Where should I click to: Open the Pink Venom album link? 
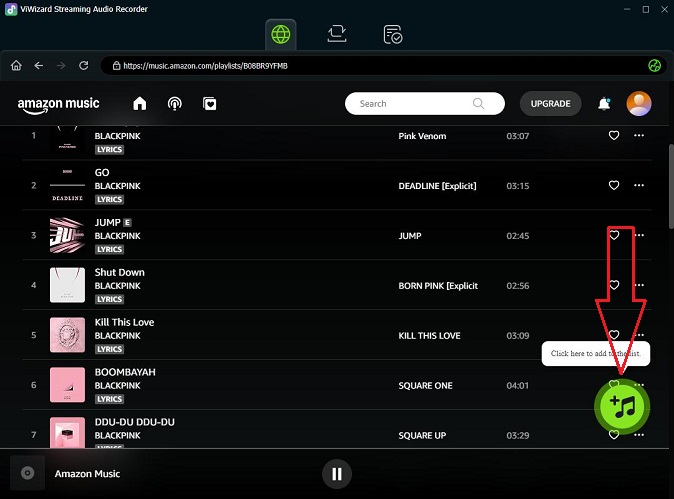click(422, 136)
